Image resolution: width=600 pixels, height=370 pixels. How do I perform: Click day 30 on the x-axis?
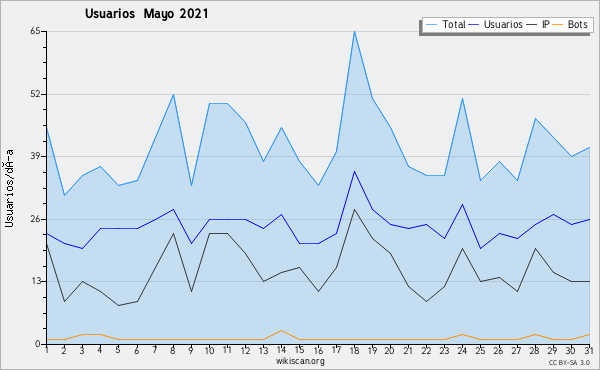coord(571,350)
